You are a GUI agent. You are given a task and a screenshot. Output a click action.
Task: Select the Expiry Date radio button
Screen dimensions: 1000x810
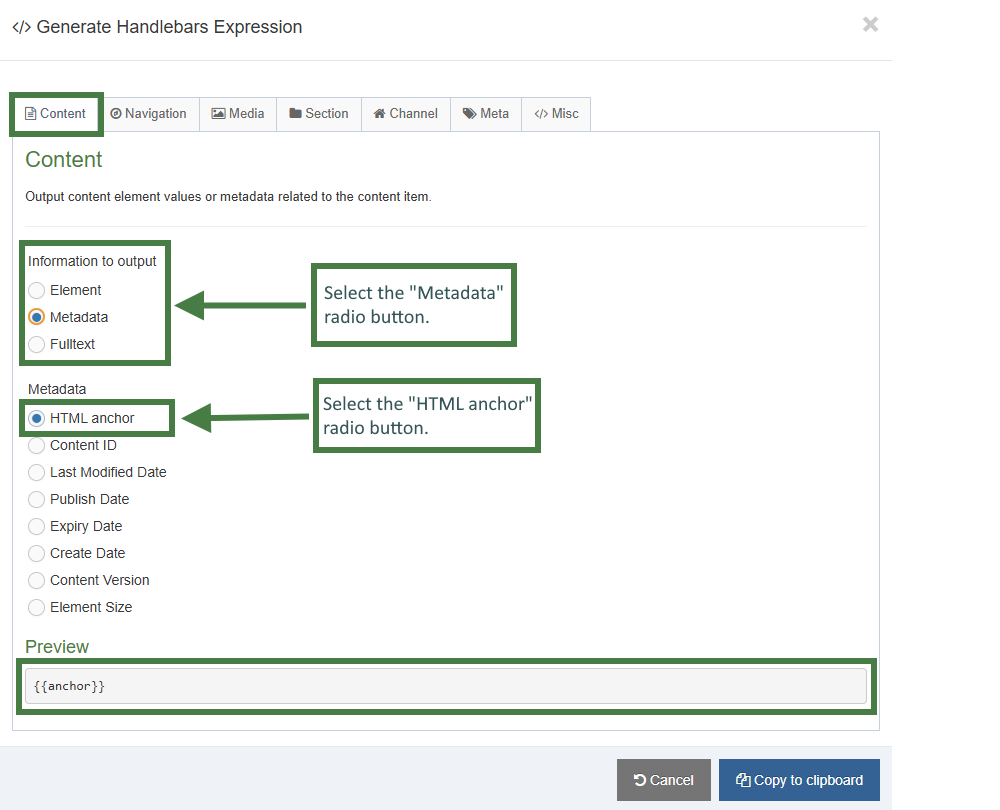(x=36, y=526)
